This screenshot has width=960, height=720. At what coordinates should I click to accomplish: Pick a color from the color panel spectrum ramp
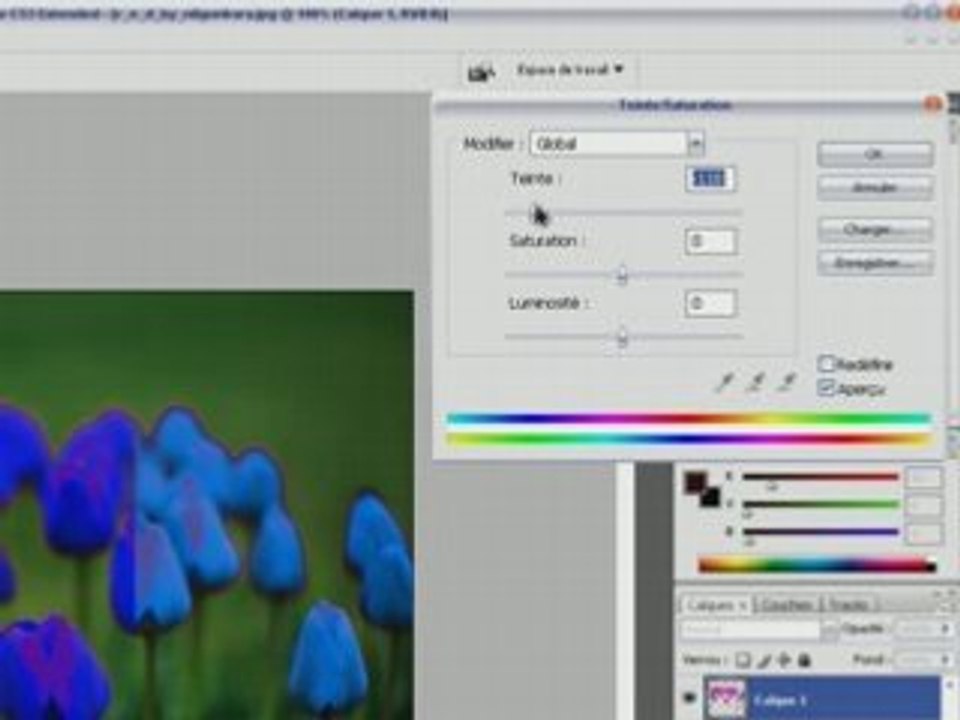pos(817,565)
